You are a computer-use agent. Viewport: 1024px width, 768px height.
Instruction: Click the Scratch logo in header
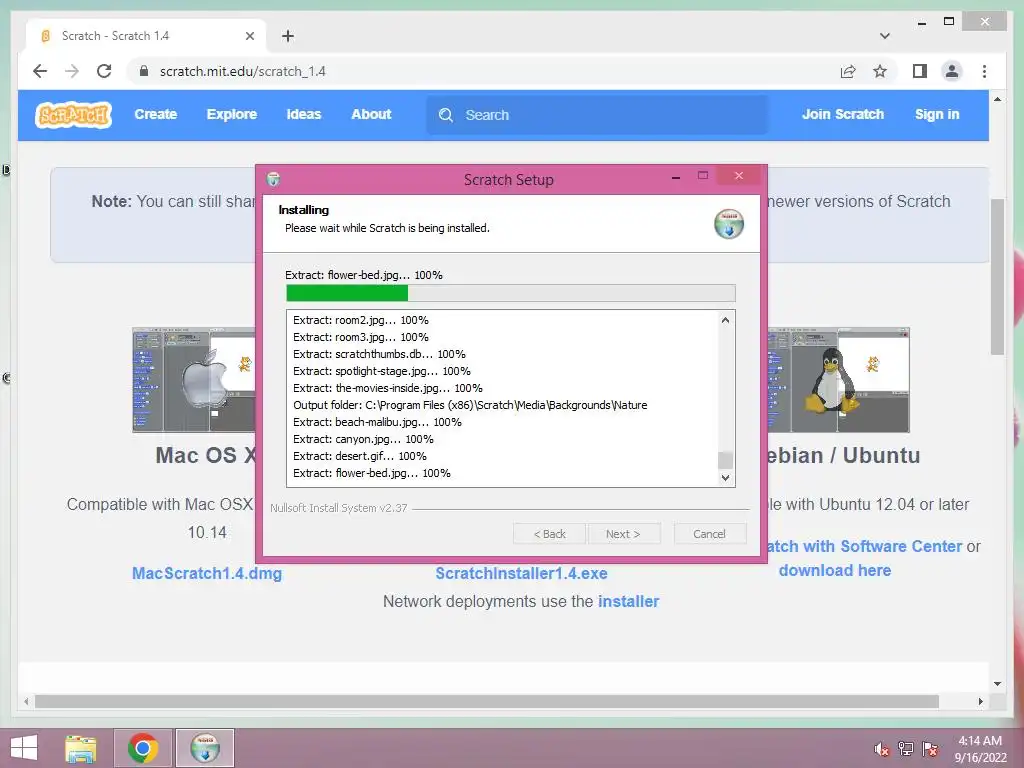[73, 115]
